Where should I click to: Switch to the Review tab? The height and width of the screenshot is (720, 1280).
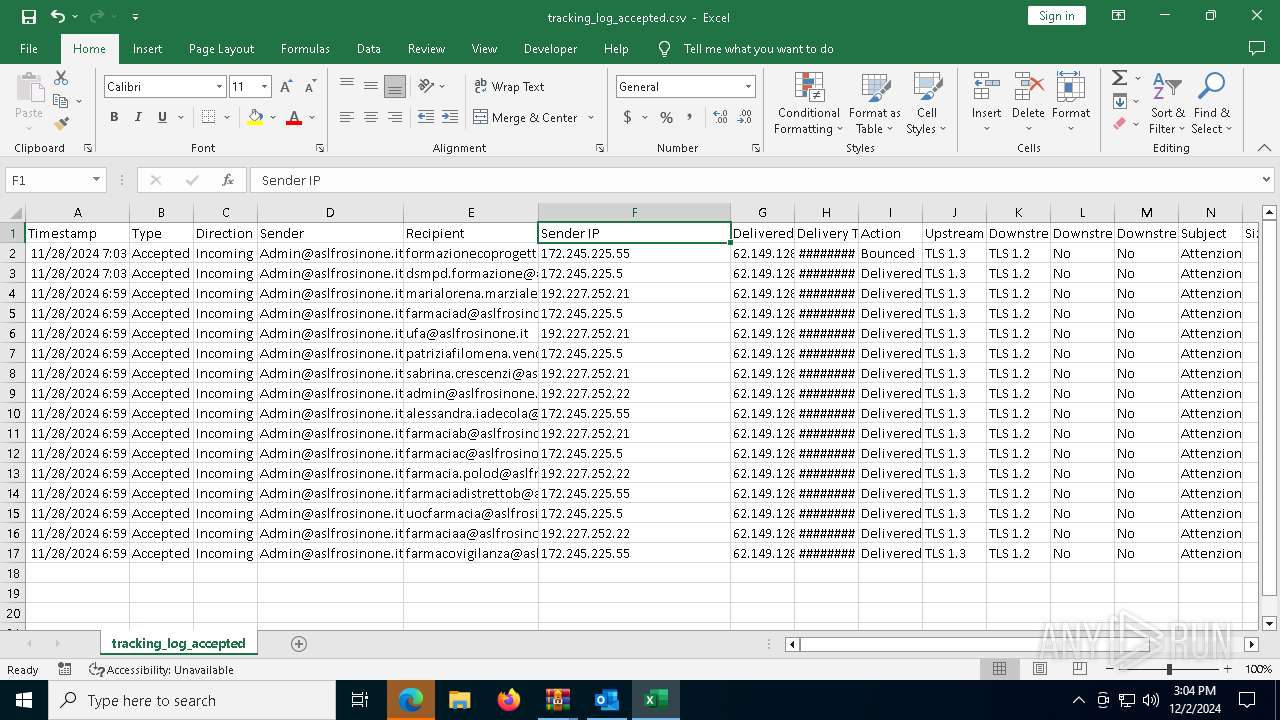click(426, 48)
